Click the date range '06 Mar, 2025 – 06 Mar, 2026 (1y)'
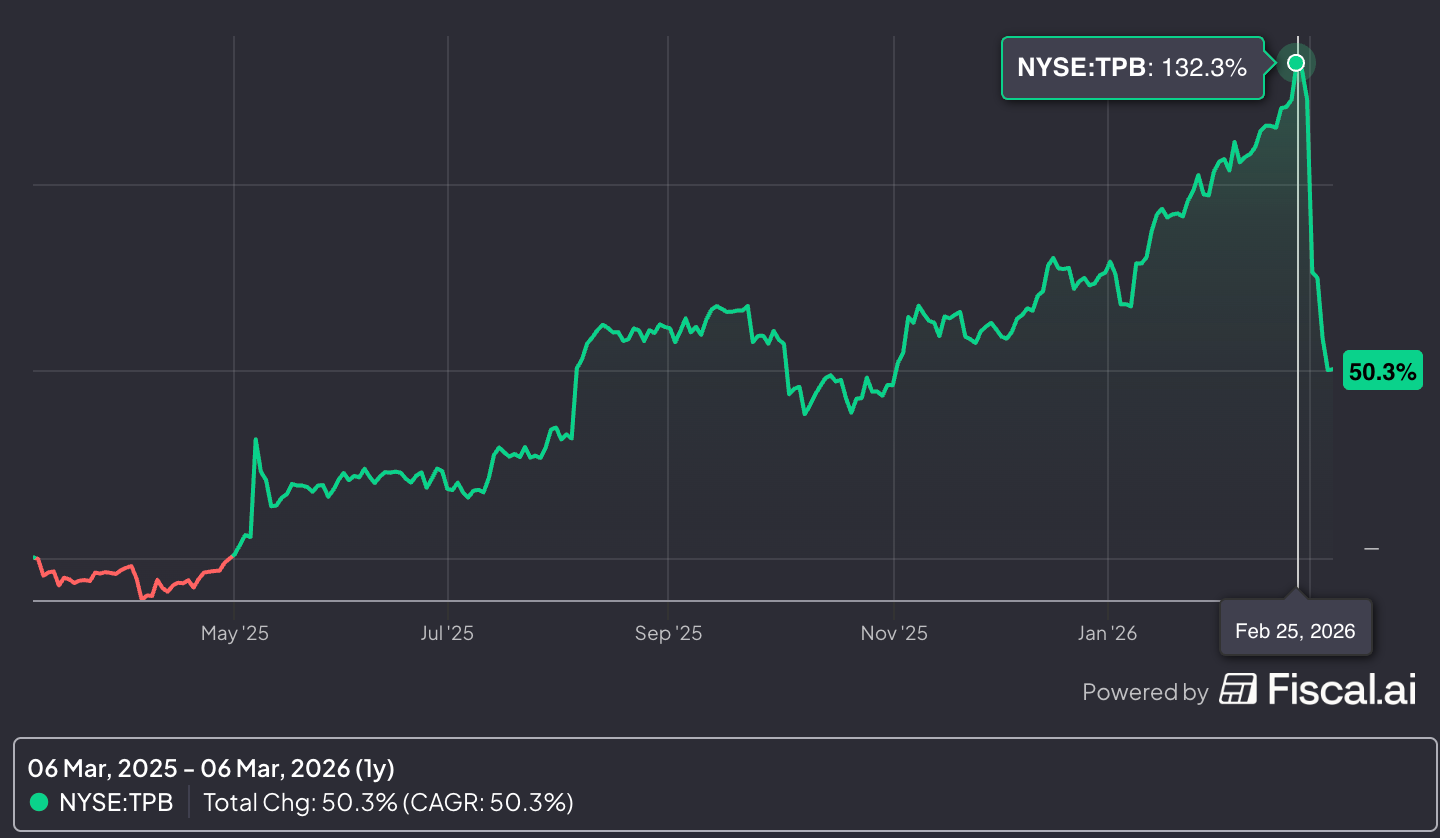Viewport: 1440px width, 838px height. 211,768
